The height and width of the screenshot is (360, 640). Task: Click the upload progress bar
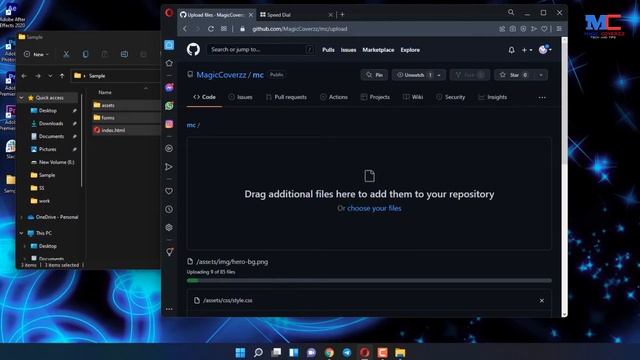[x=369, y=280]
